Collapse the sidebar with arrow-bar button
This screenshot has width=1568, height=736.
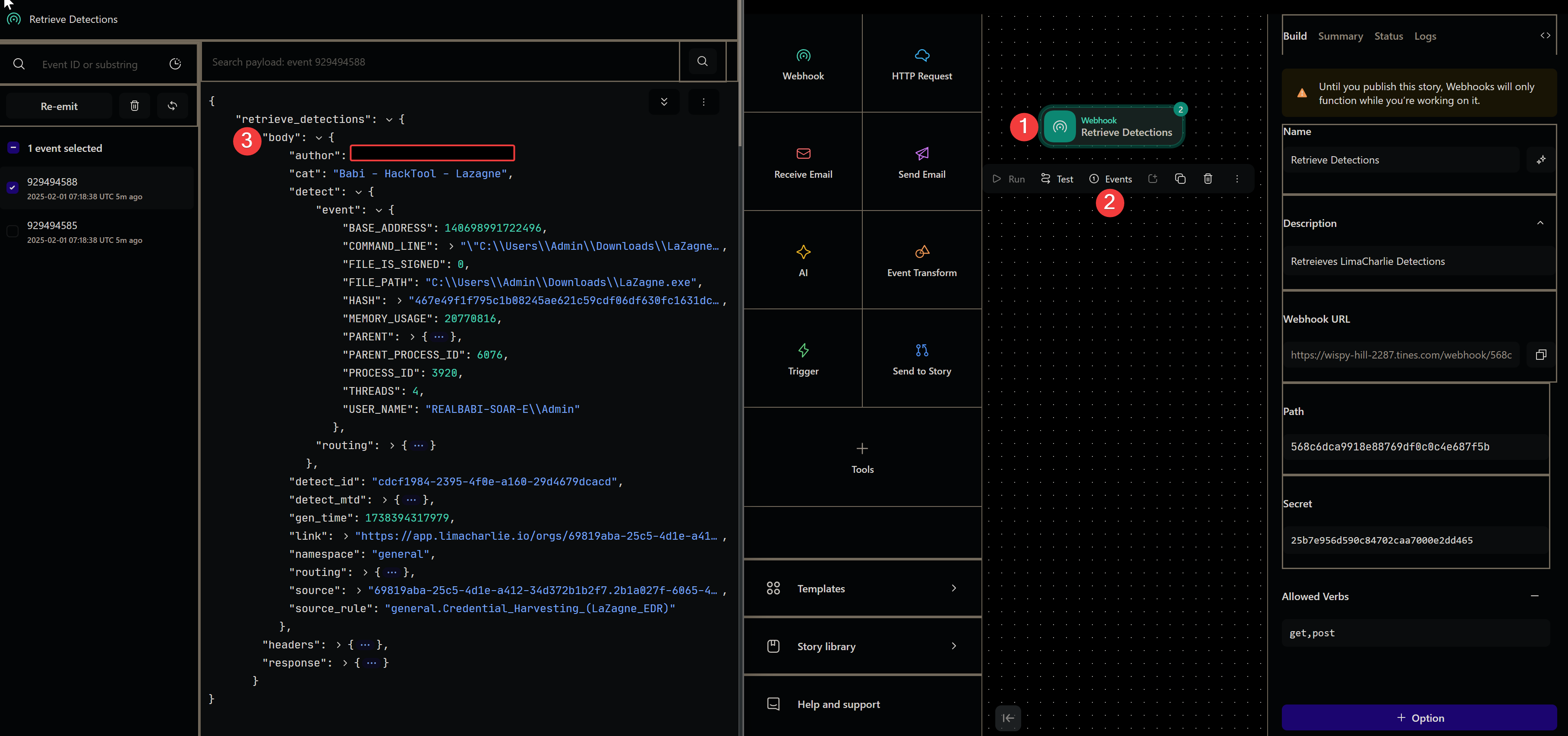pyautogui.click(x=1008, y=718)
